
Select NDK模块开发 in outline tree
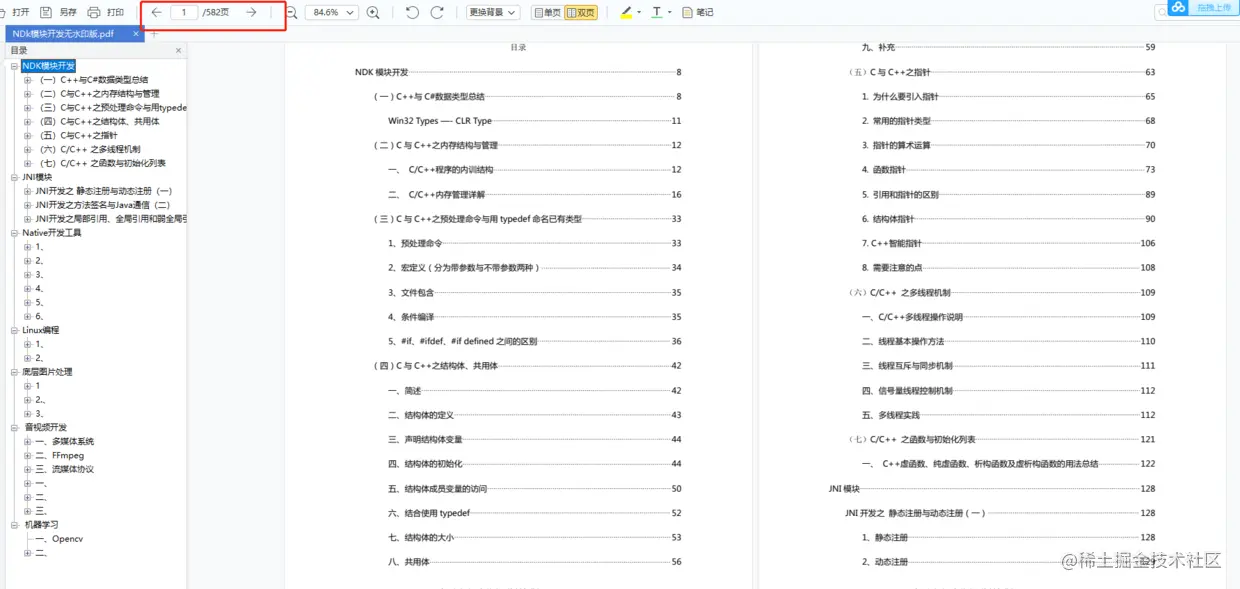coord(49,66)
